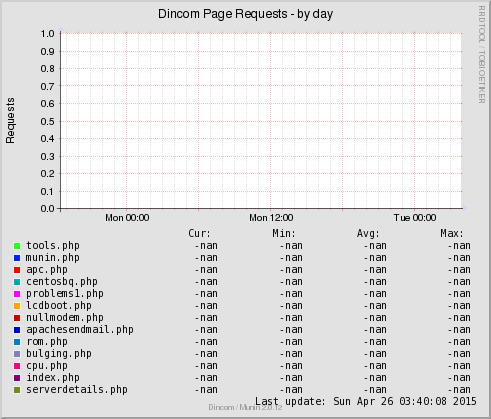
Task: Click the orange lcdboot.php legend swatch
Action: pos(17,306)
